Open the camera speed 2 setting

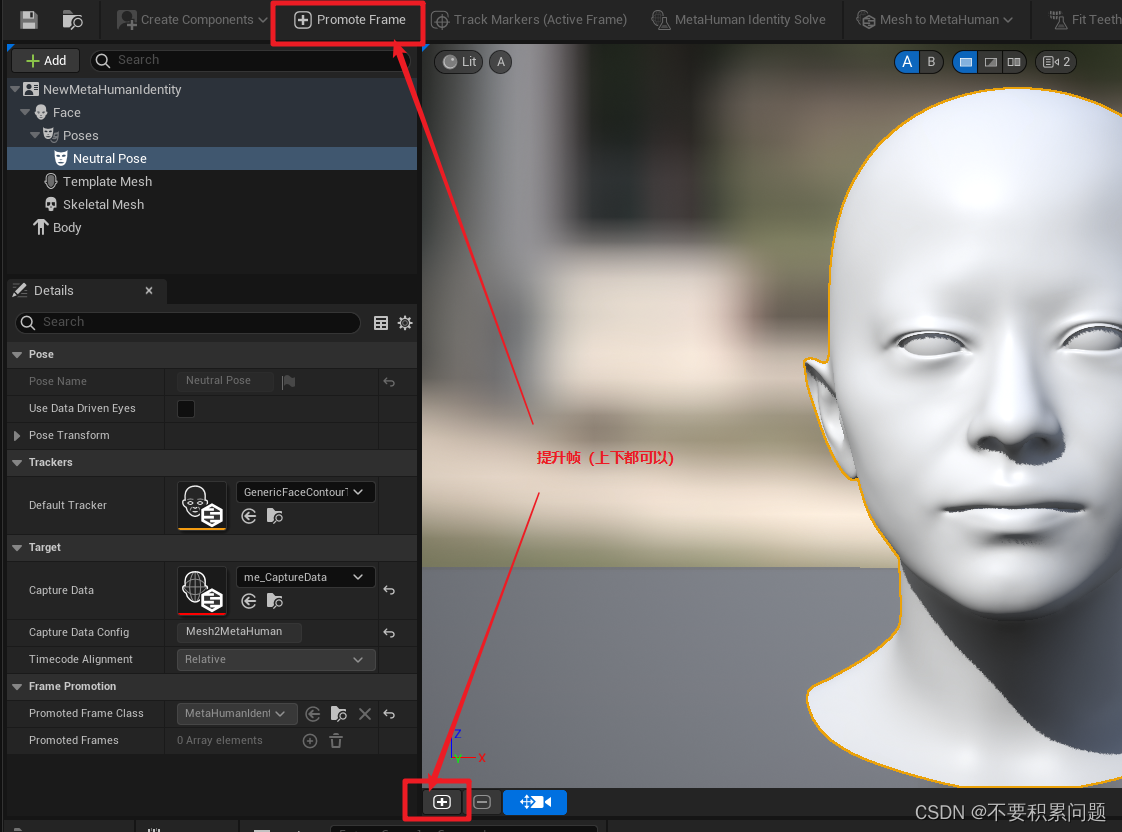pyautogui.click(x=1056, y=62)
